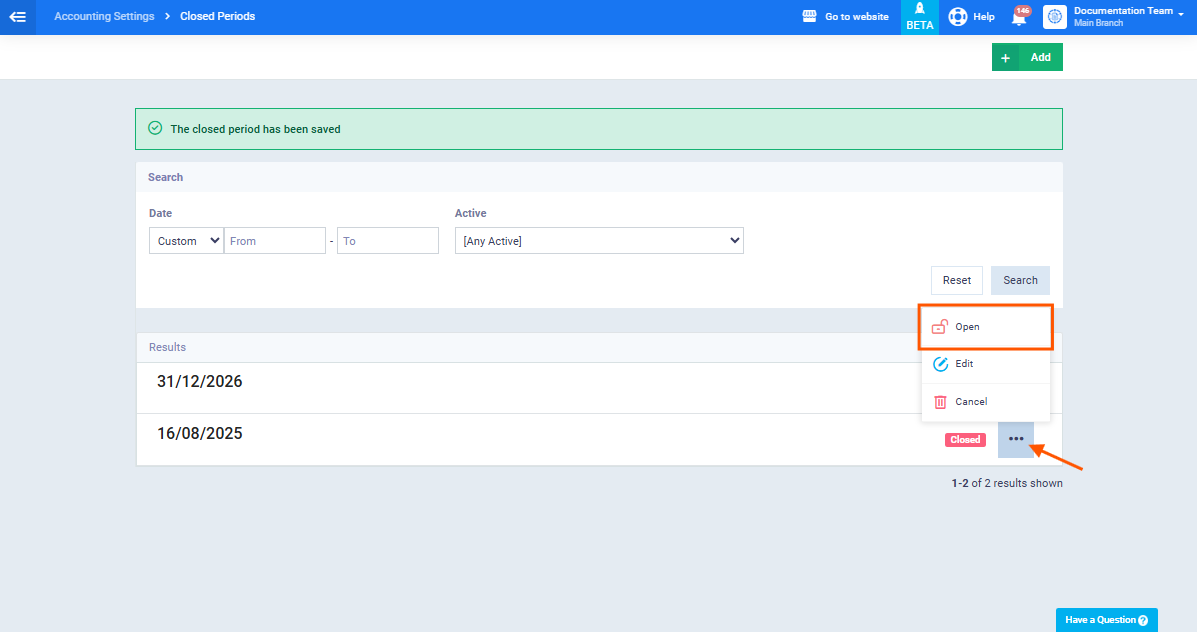Open notifications bell icon
The width and height of the screenshot is (1197, 632).
tap(1018, 18)
